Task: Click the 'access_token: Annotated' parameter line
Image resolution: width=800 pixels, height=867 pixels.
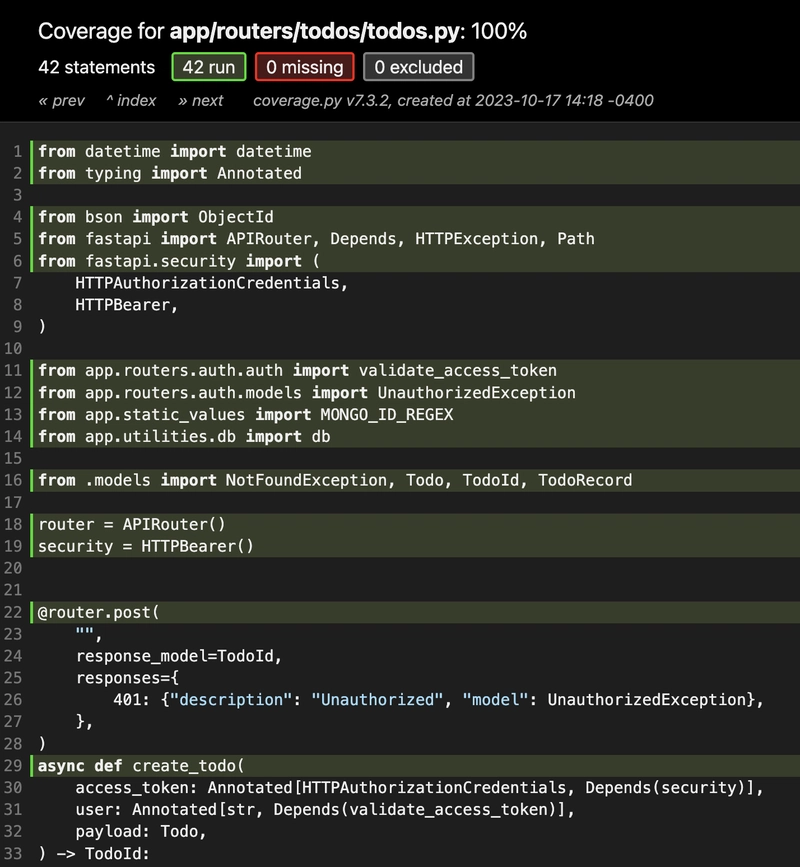Action: click(420, 787)
